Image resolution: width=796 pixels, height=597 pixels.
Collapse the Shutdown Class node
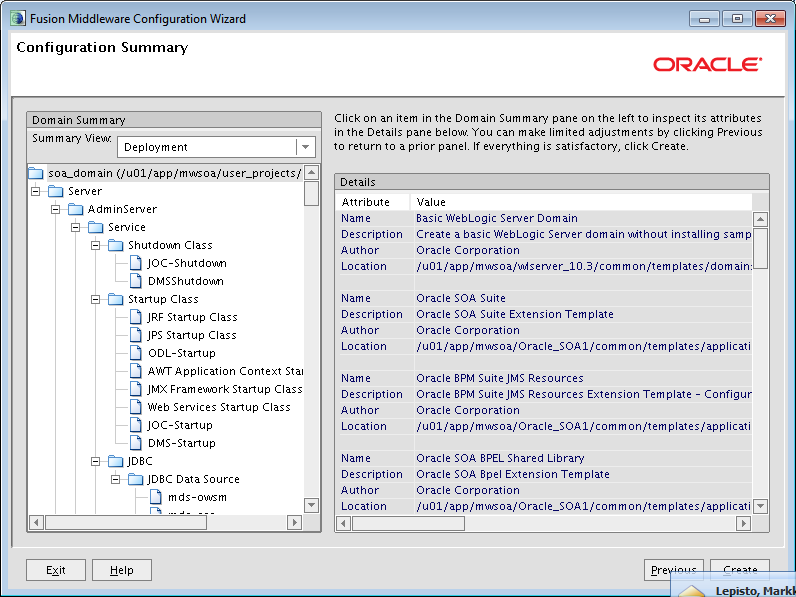(95, 245)
